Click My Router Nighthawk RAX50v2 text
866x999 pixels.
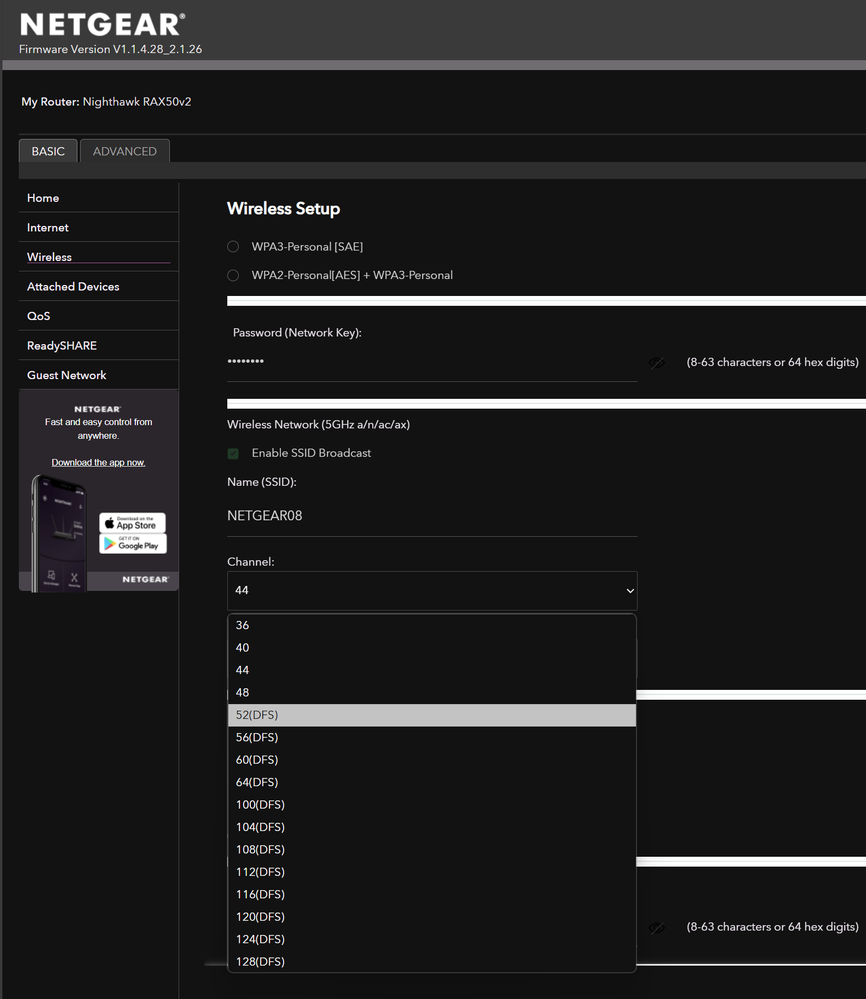[x=106, y=102]
